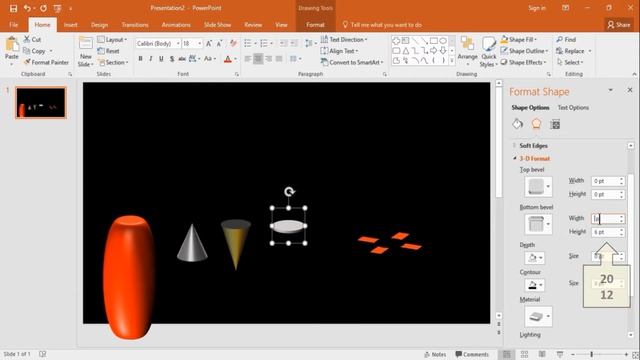
Task: Click the Paste clipboard icon
Action: pyautogui.click(x=12, y=44)
